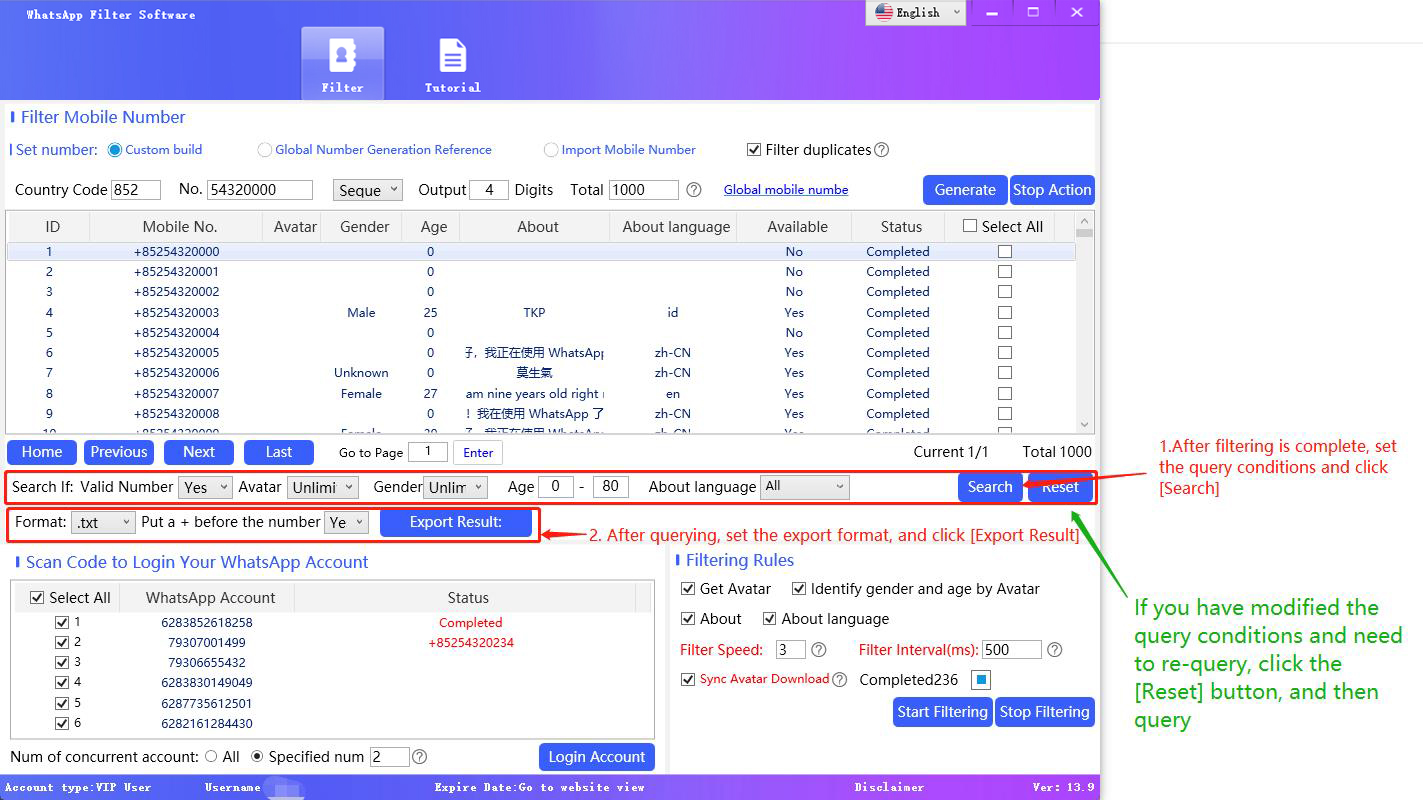
Task: Check the row for +85254320007
Action: [1005, 394]
